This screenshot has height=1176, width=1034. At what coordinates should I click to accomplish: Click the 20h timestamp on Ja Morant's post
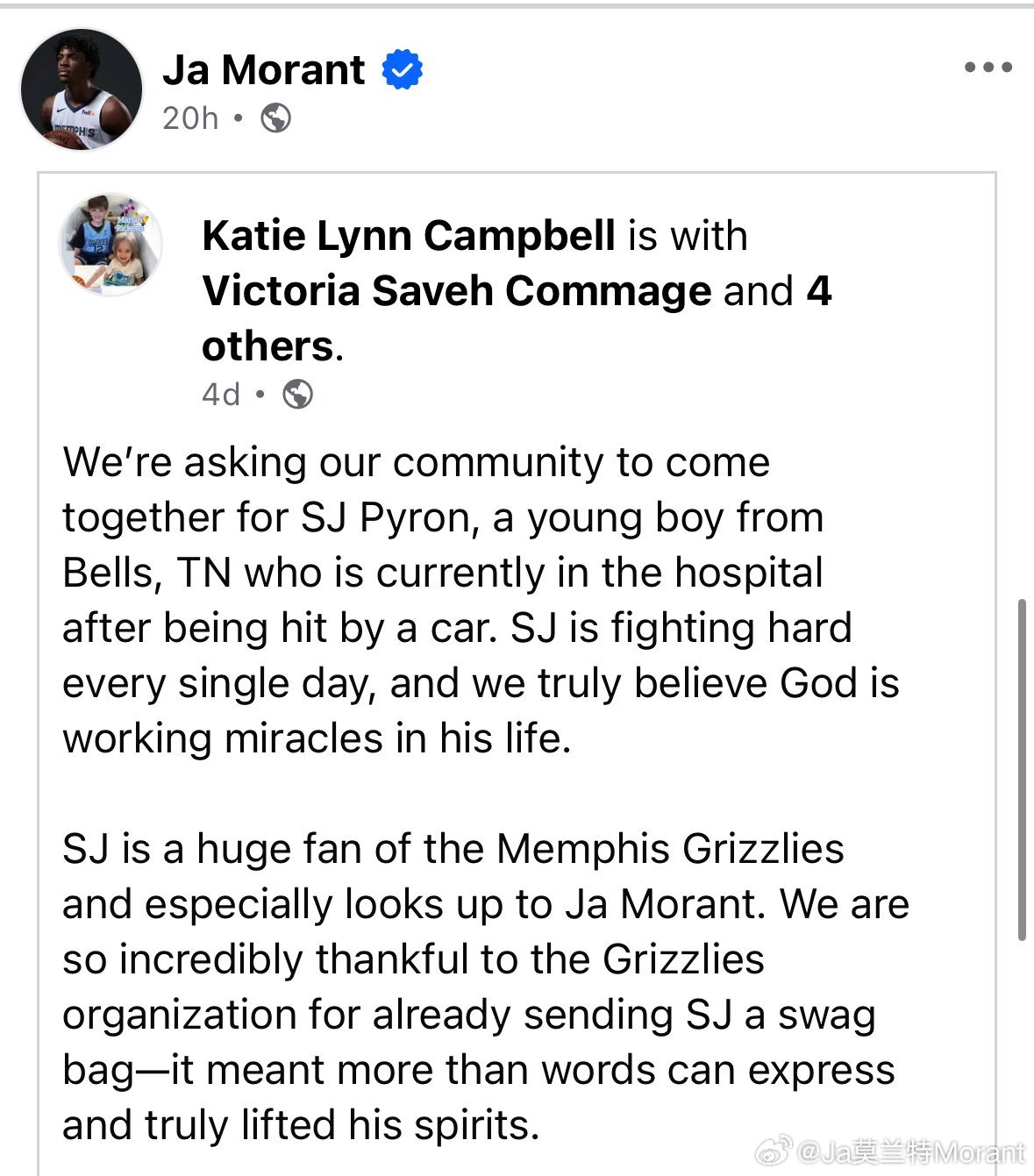click(189, 118)
